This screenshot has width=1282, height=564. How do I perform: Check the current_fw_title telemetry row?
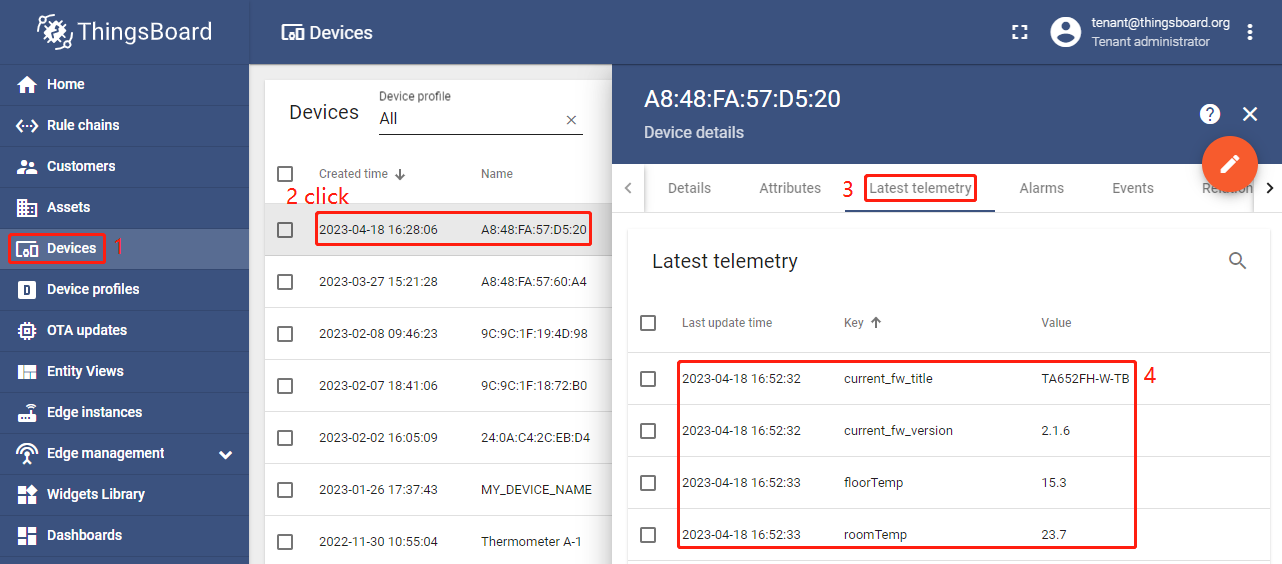648,379
